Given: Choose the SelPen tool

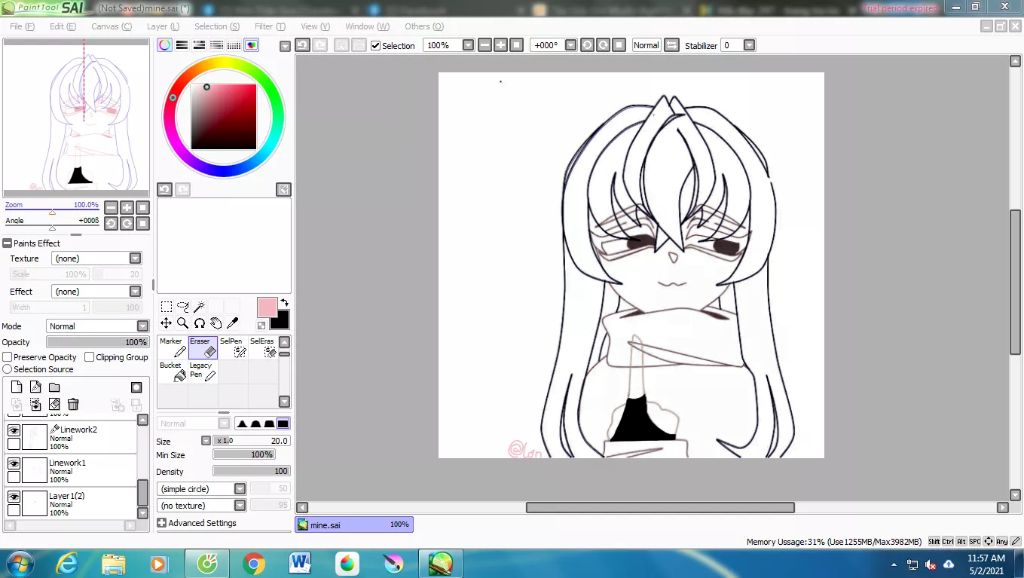Looking at the screenshot, I should pyautogui.click(x=233, y=347).
